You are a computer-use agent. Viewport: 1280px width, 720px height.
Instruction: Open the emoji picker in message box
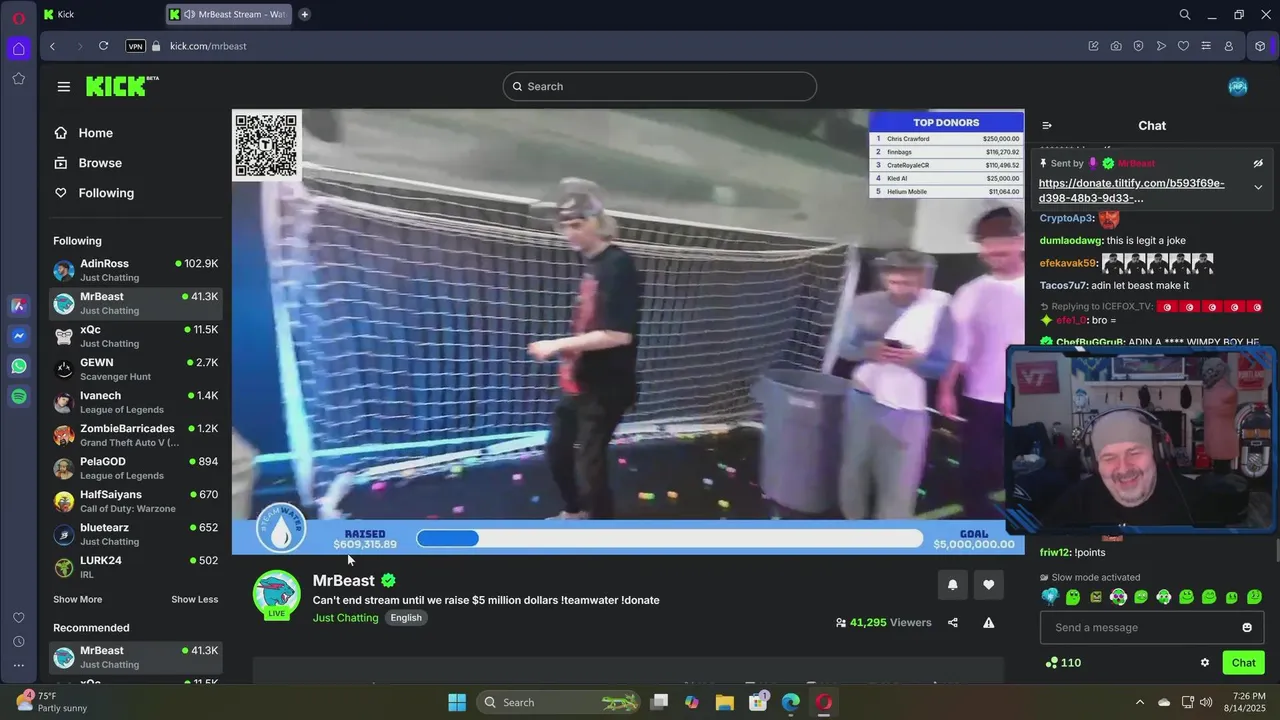(x=1247, y=627)
